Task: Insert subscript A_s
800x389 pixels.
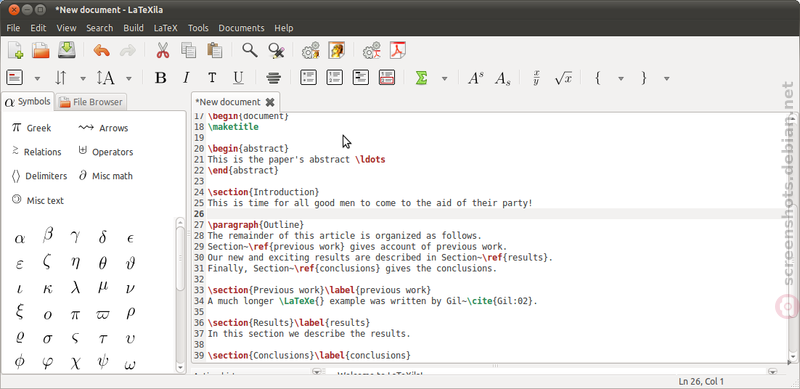Action: tap(502, 78)
